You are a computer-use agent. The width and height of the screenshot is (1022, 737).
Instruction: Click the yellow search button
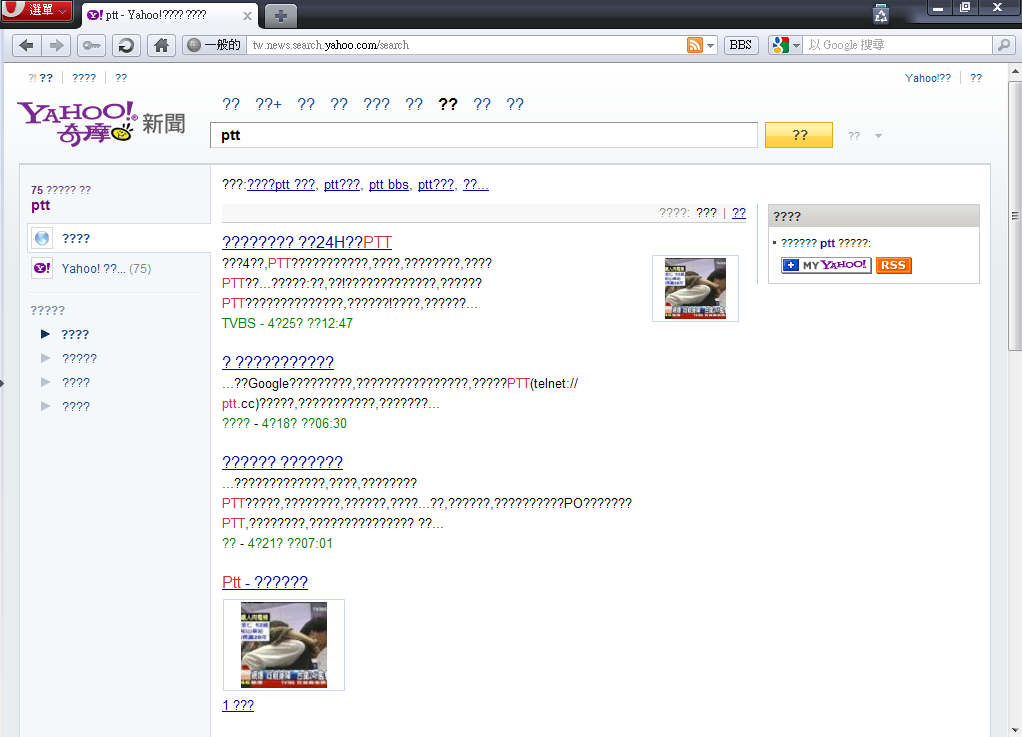click(799, 135)
